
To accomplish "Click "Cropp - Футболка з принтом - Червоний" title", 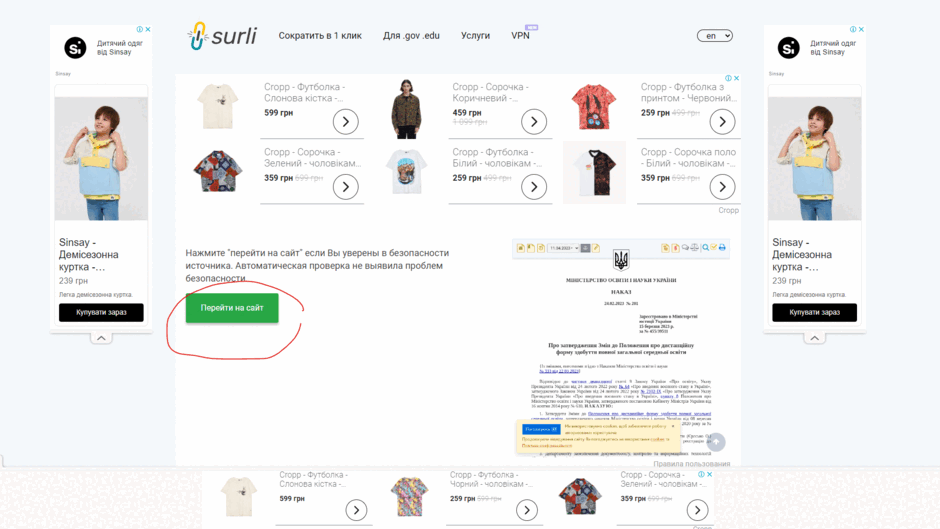I will point(688,92).
